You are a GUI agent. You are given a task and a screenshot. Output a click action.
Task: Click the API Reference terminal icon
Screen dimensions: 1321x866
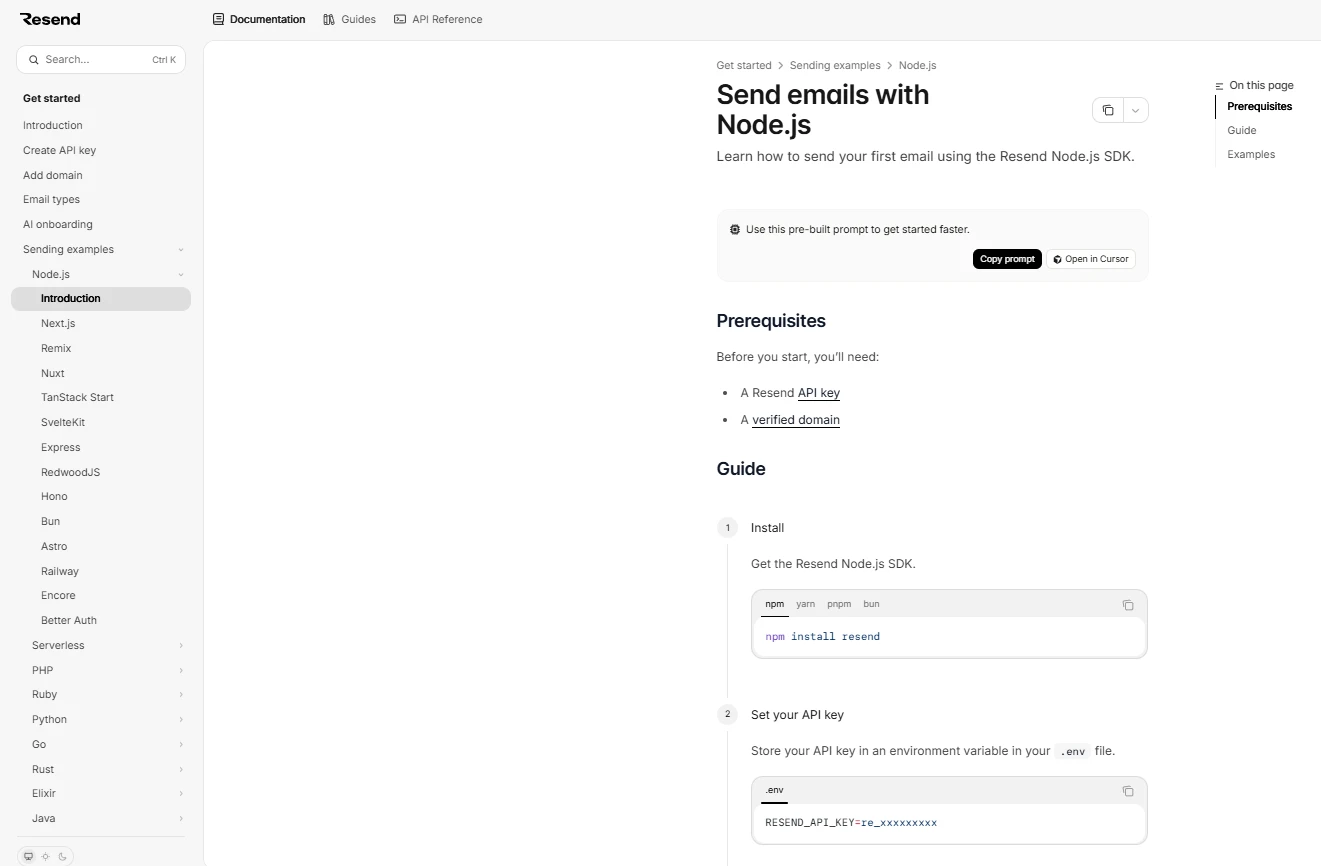click(x=400, y=19)
